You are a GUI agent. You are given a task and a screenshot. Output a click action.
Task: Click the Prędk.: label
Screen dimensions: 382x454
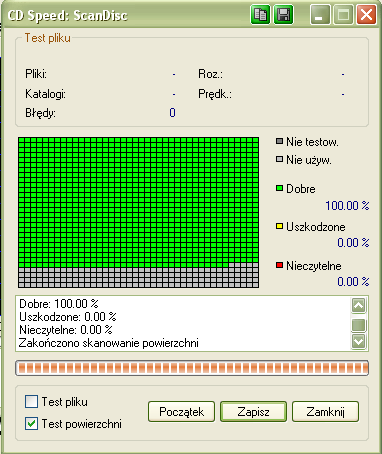point(215,94)
